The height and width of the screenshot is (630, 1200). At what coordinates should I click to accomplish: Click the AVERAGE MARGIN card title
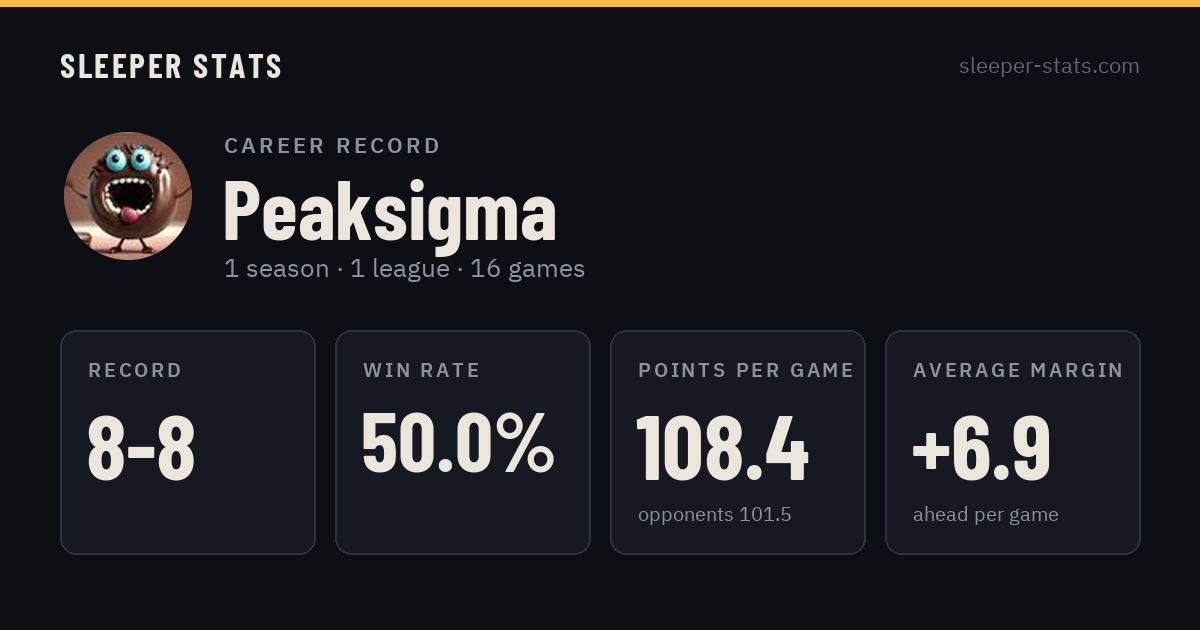(1018, 371)
